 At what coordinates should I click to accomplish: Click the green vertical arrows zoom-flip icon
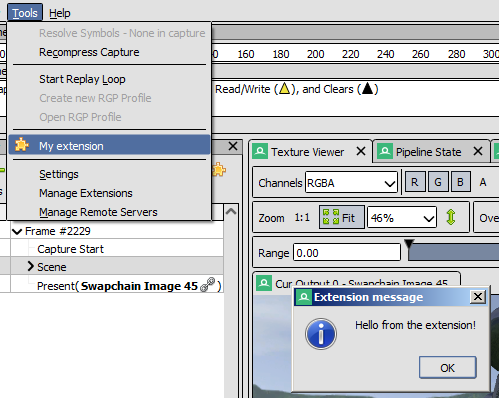pos(451,217)
